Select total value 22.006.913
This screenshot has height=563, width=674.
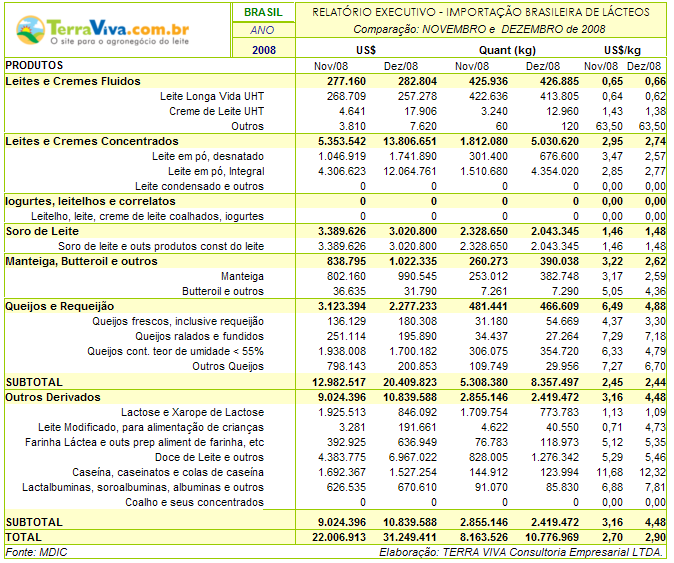pyautogui.click(x=339, y=537)
